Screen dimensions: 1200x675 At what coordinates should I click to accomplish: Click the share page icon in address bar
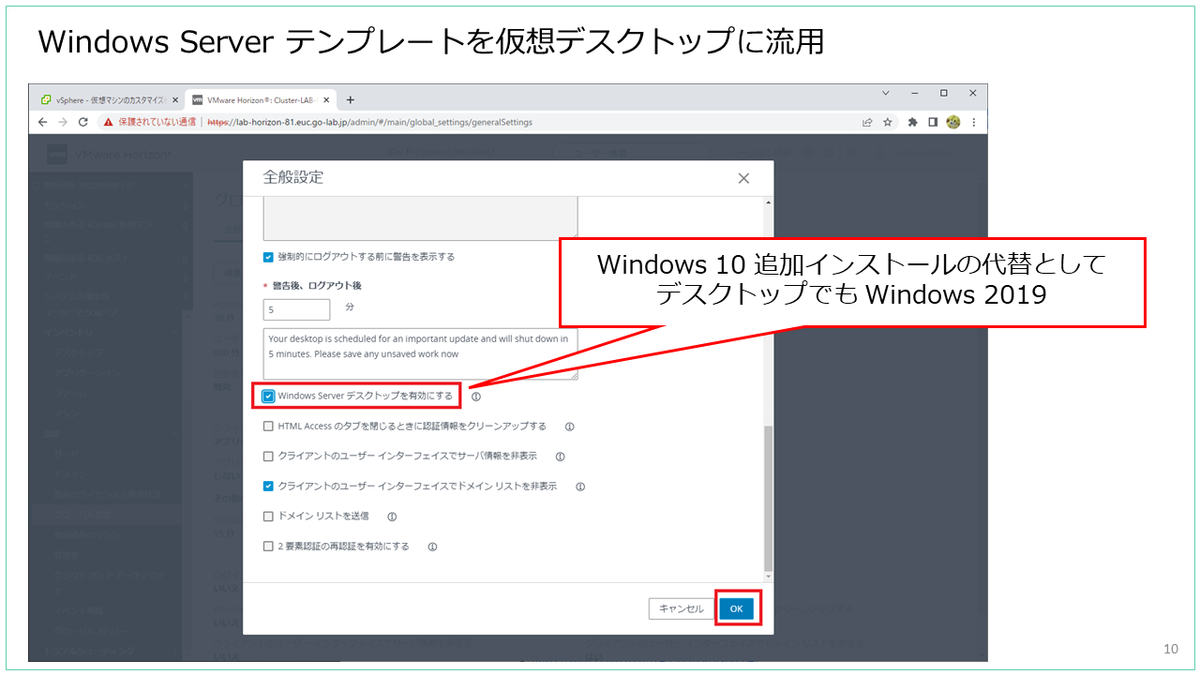867,122
